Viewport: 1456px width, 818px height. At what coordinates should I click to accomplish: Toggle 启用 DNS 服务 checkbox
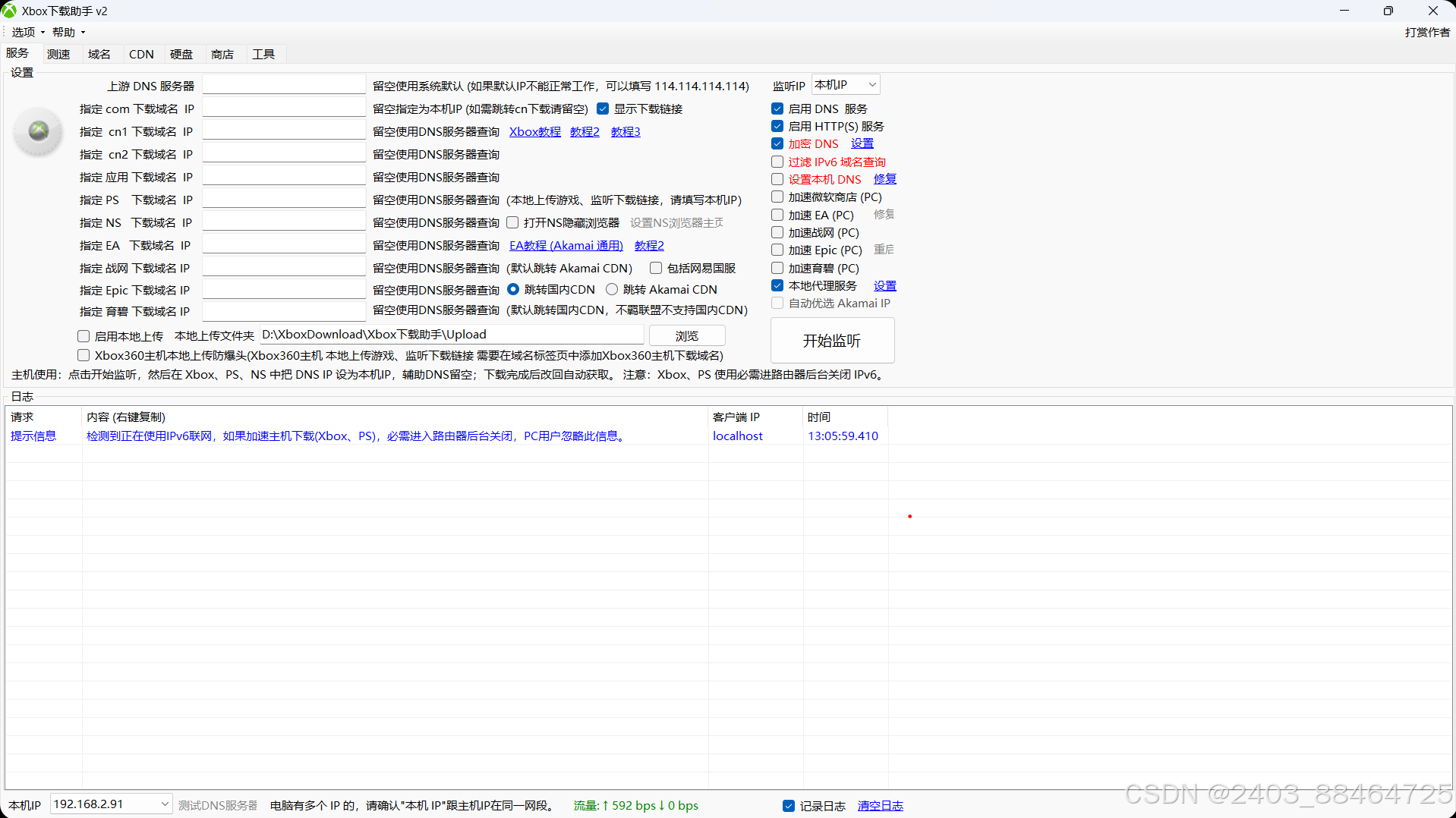tap(777, 109)
